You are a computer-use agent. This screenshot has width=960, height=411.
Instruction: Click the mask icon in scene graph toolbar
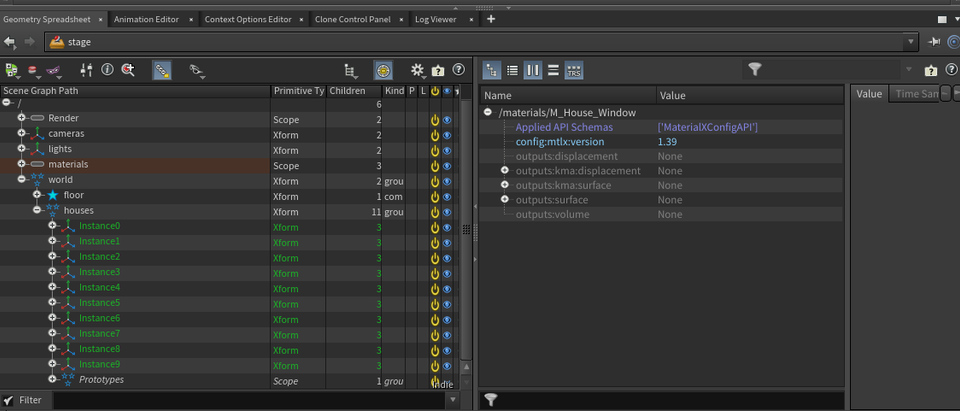click(55, 70)
